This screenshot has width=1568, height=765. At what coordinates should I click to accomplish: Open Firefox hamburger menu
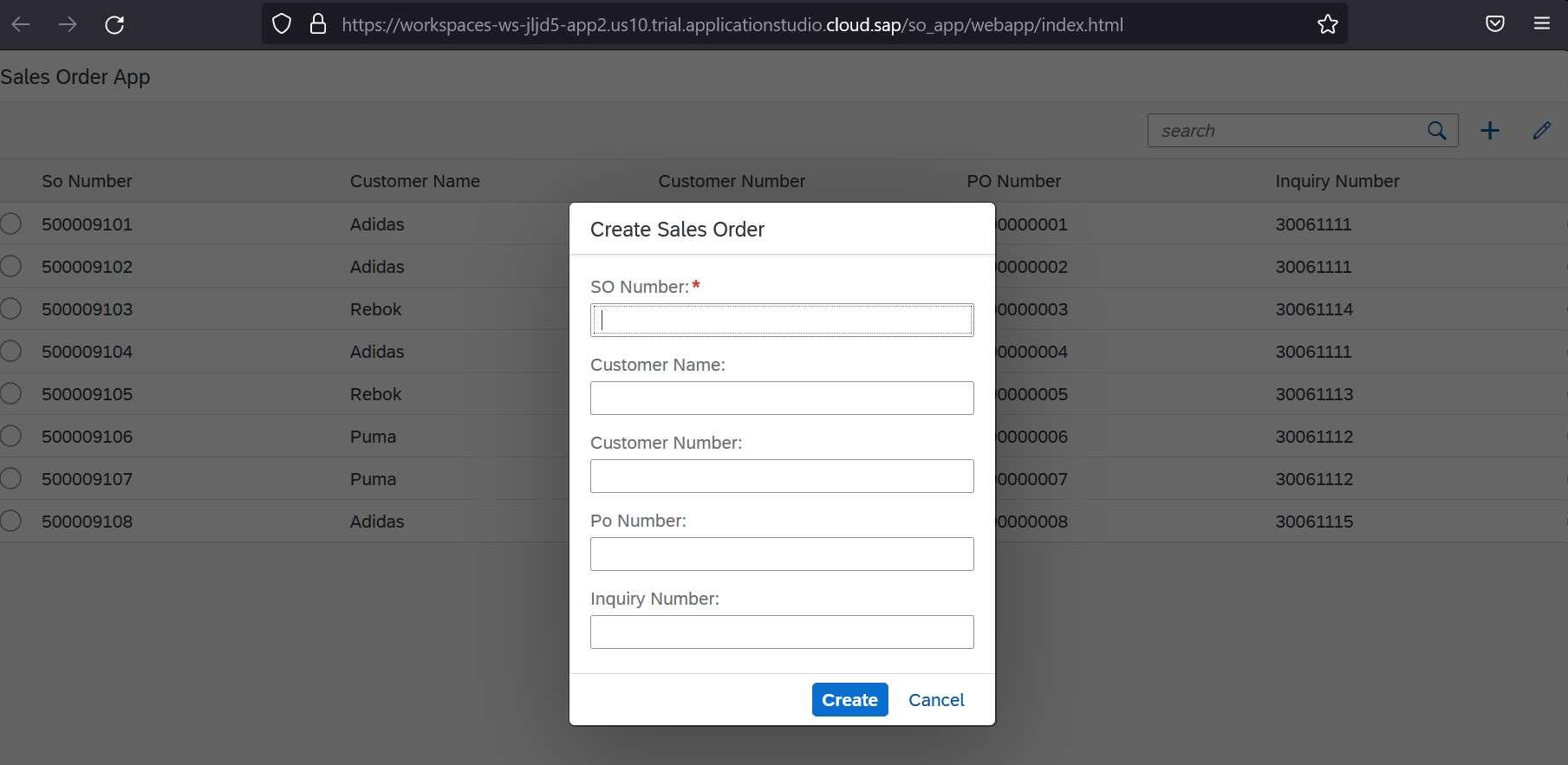pyautogui.click(x=1541, y=24)
